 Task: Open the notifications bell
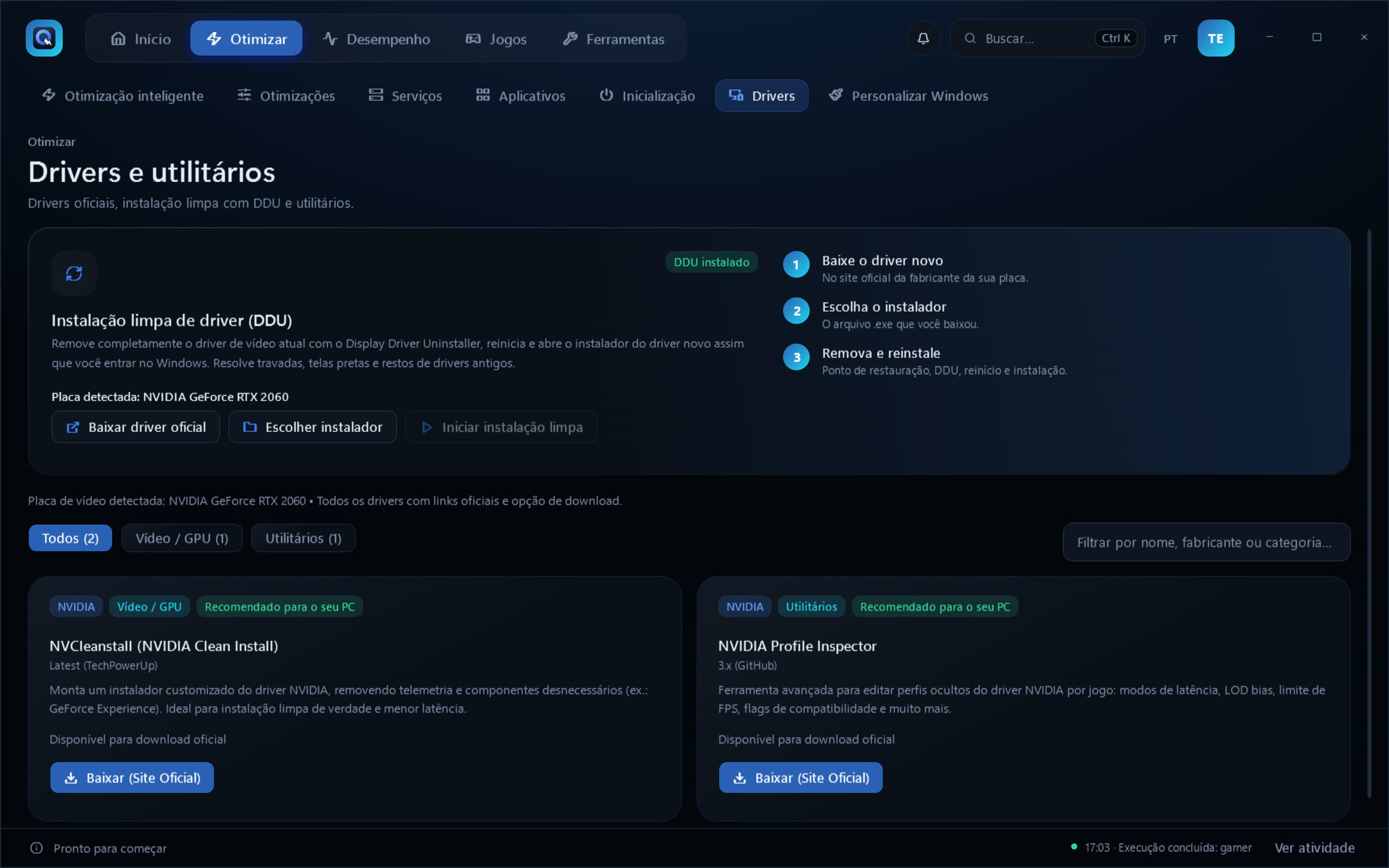[923, 39]
